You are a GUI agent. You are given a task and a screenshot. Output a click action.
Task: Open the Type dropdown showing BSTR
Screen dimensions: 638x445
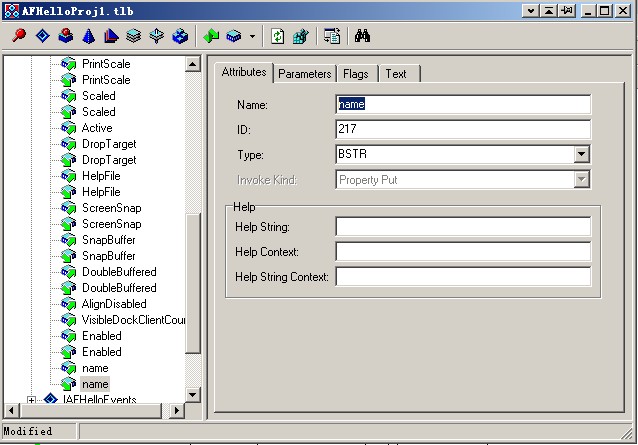581,154
